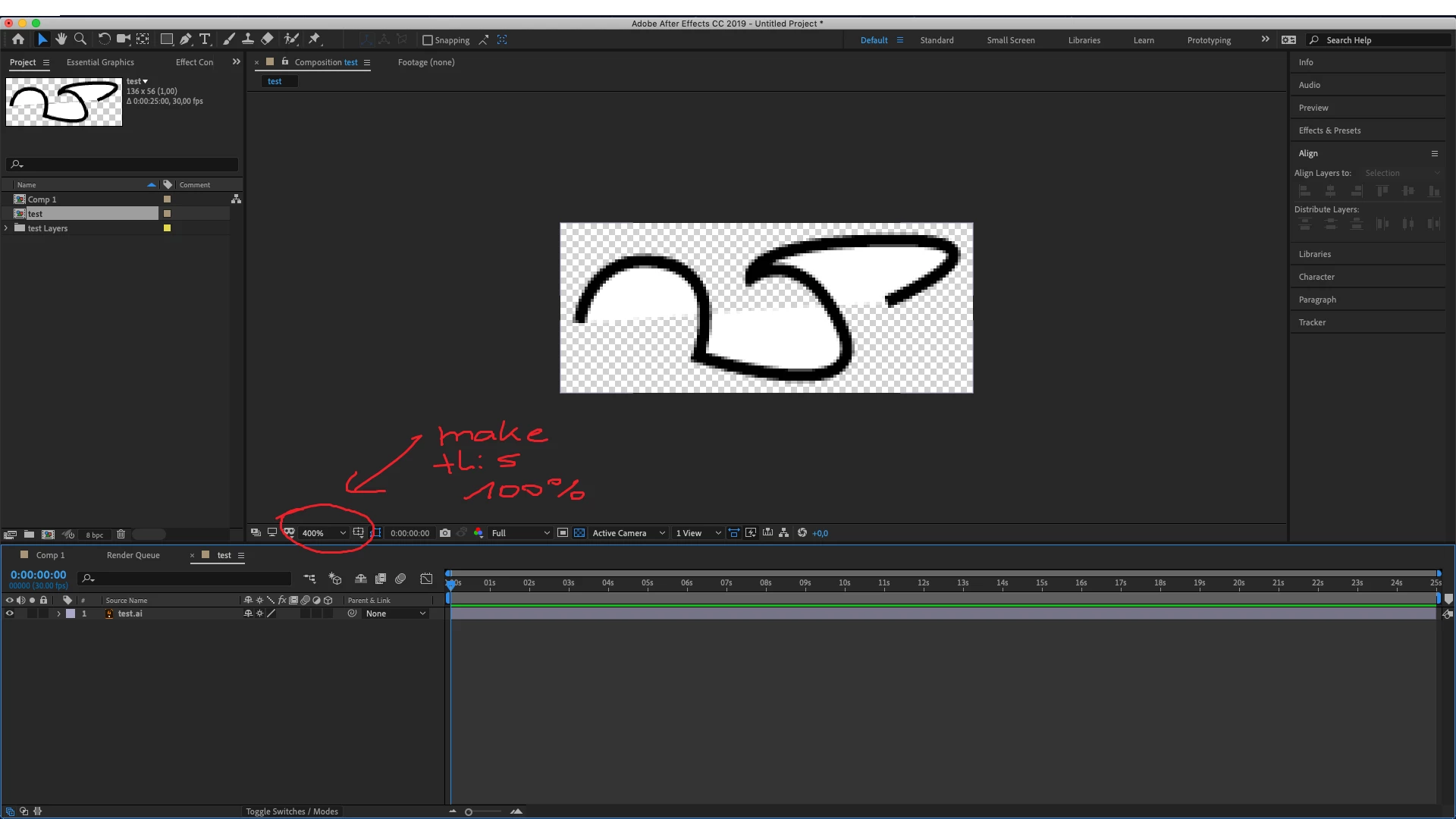The width and height of the screenshot is (1456, 819).
Task: Select the Type tool
Action: coord(205,39)
